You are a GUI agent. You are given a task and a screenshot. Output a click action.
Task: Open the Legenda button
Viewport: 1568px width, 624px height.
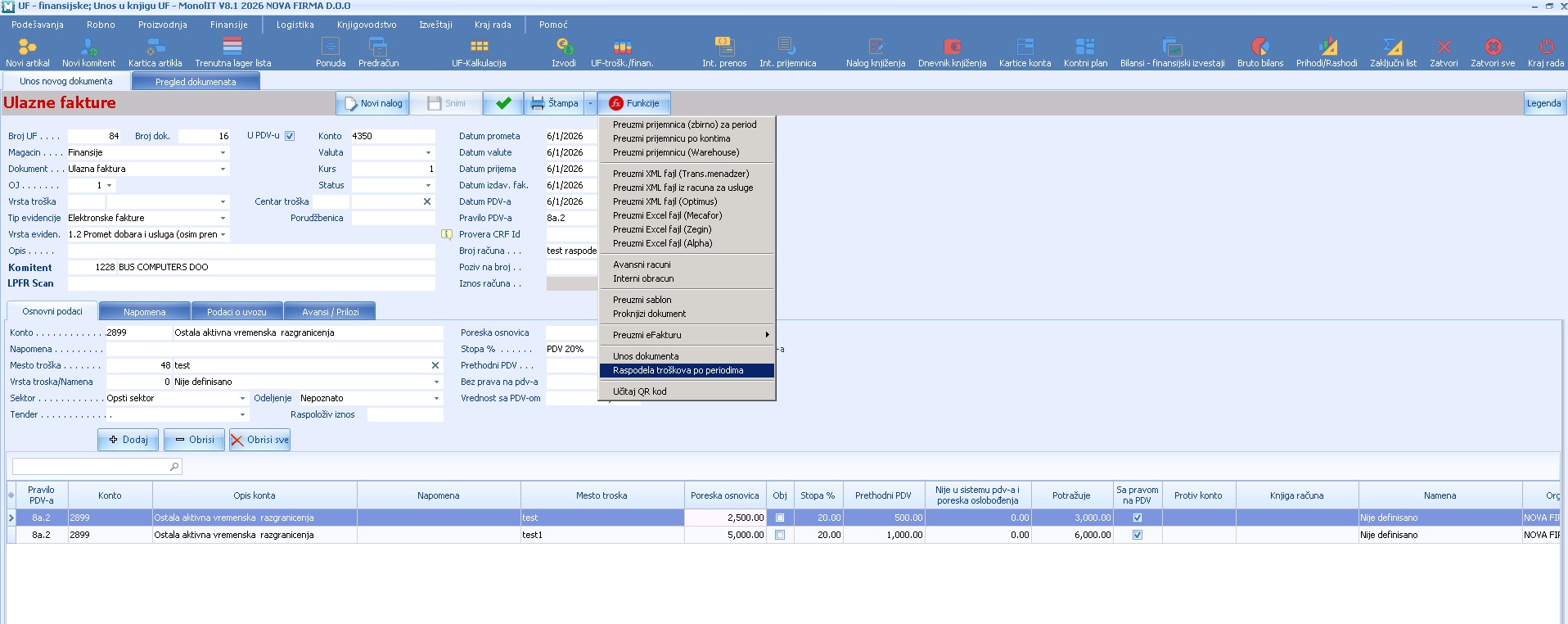[1543, 103]
